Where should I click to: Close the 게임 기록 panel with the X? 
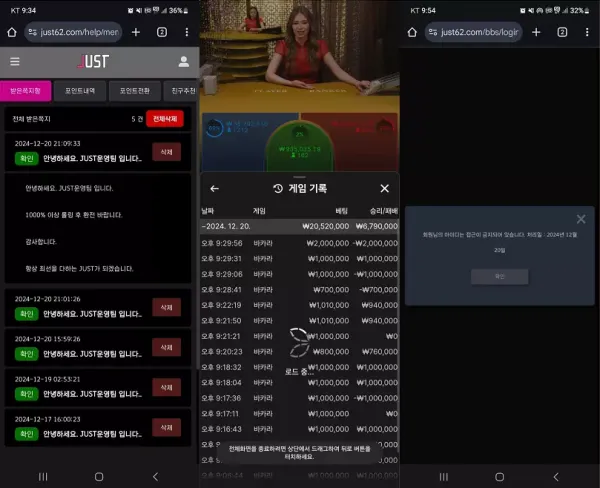pyautogui.click(x=384, y=188)
